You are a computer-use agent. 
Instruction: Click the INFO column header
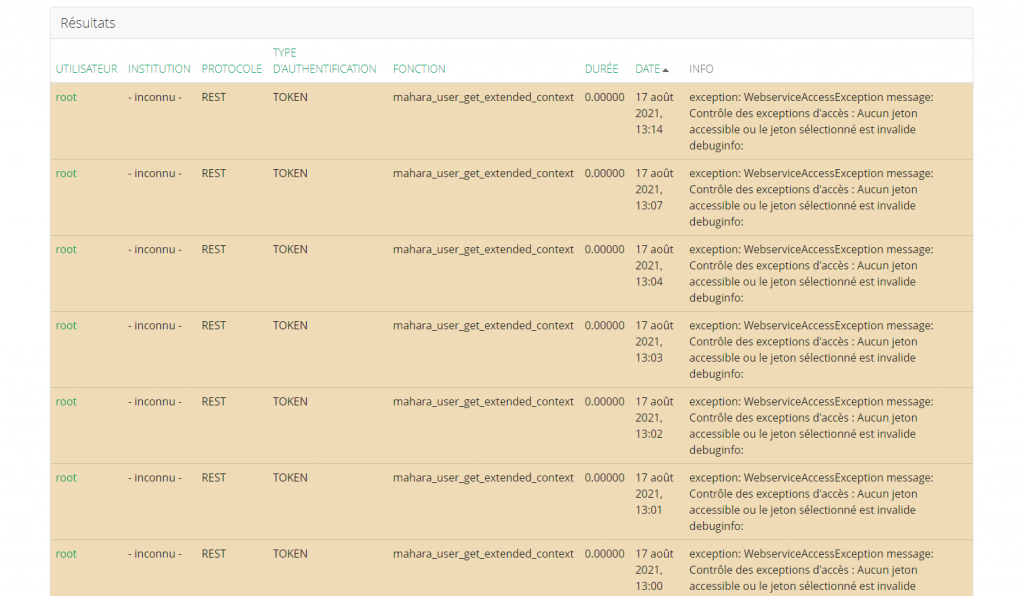[x=701, y=69]
